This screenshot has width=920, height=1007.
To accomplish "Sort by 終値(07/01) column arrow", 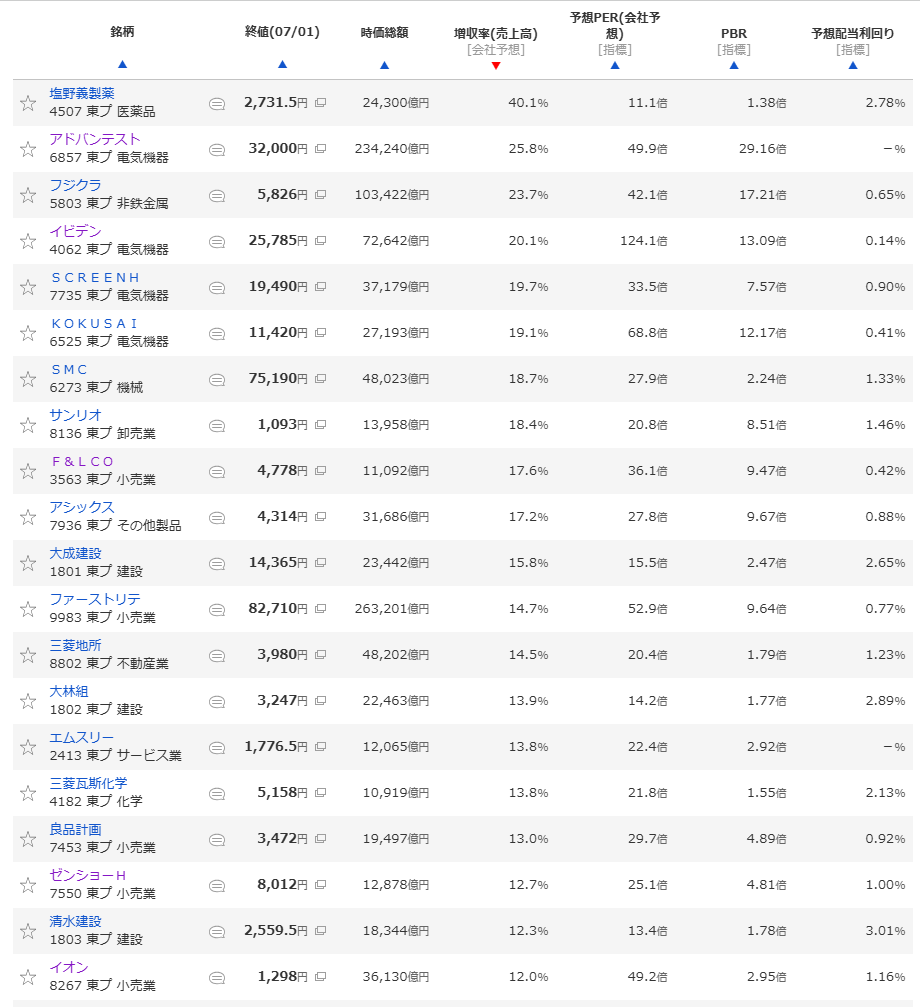I will pos(282,64).
